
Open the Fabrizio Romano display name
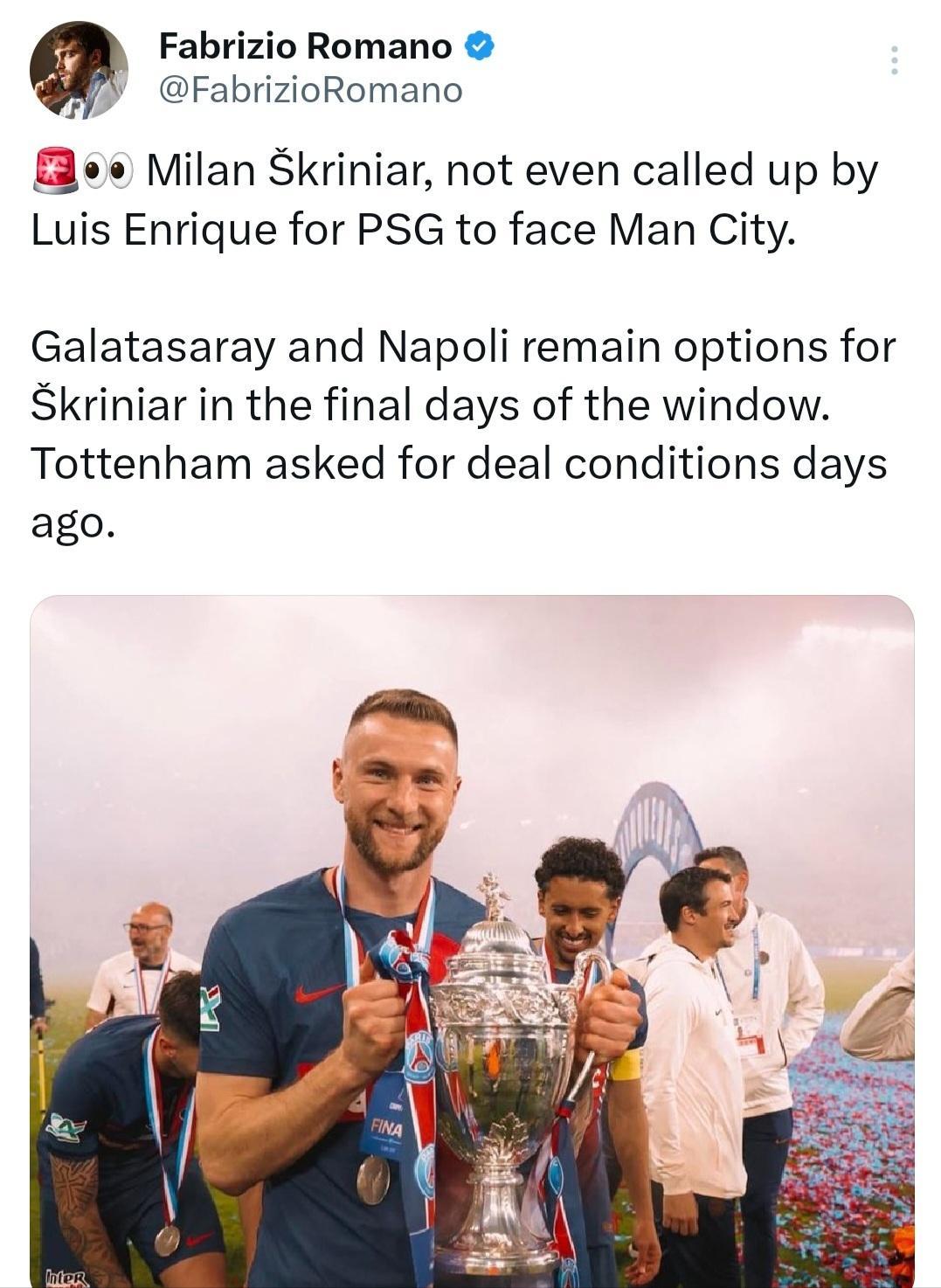click(305, 46)
